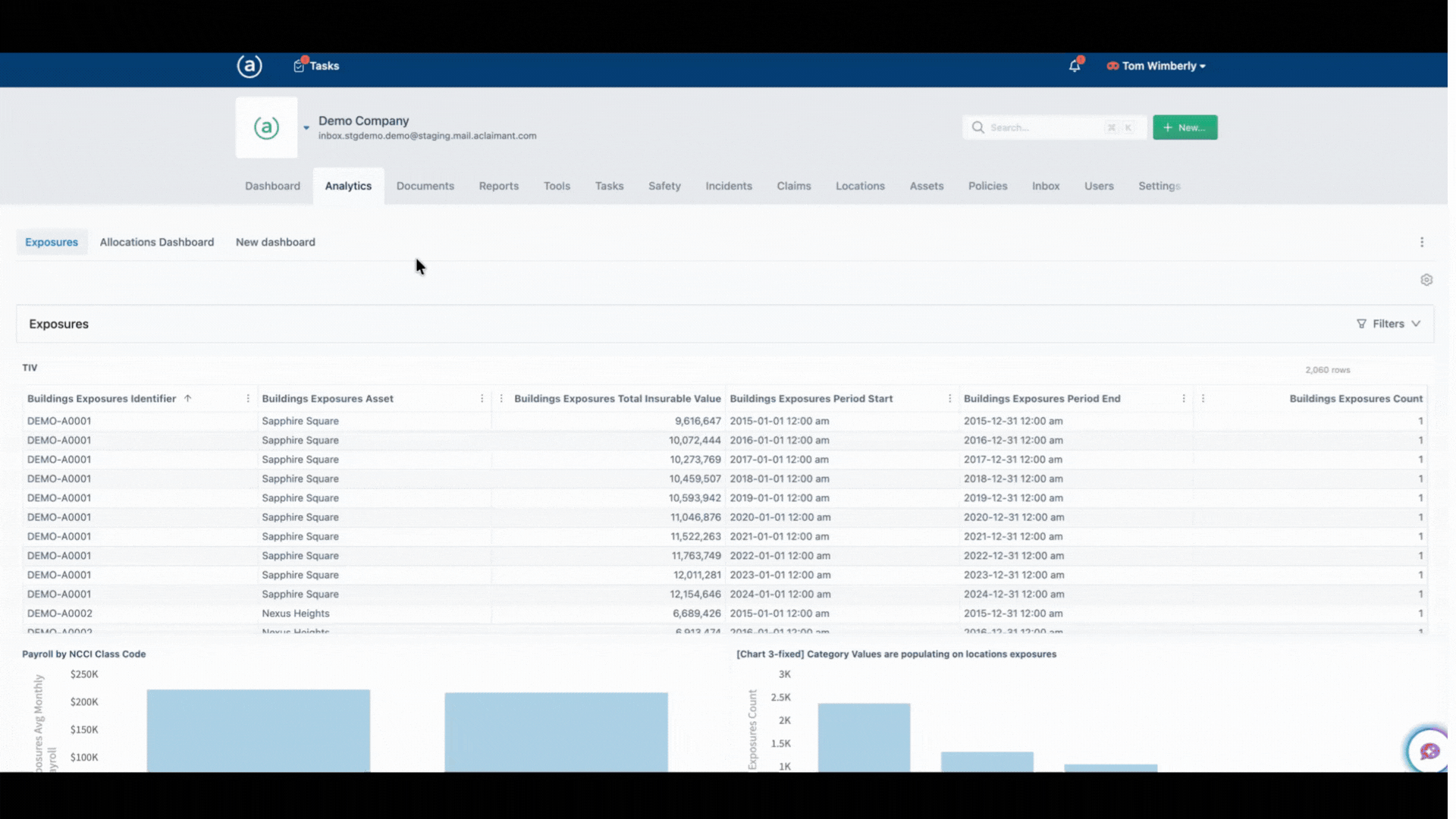Open the Tasks tab in navigation
1456x819 pixels.
click(x=609, y=186)
